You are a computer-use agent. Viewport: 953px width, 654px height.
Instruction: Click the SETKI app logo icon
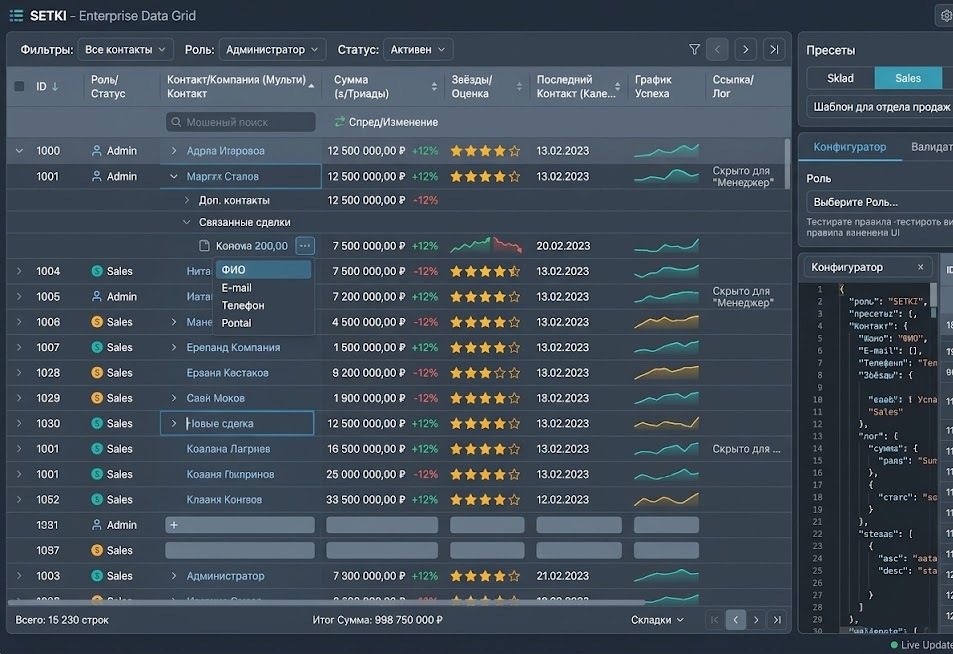coord(15,15)
